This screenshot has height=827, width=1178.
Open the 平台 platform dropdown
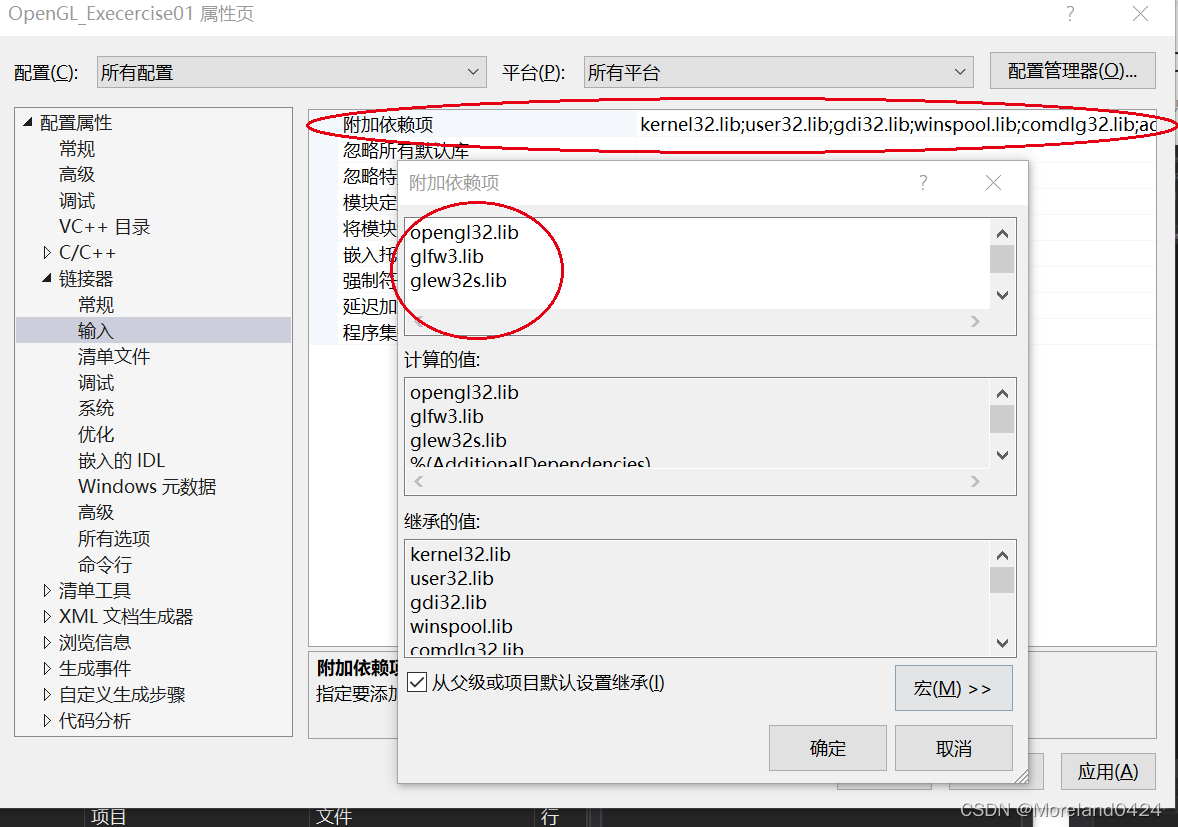[778, 72]
